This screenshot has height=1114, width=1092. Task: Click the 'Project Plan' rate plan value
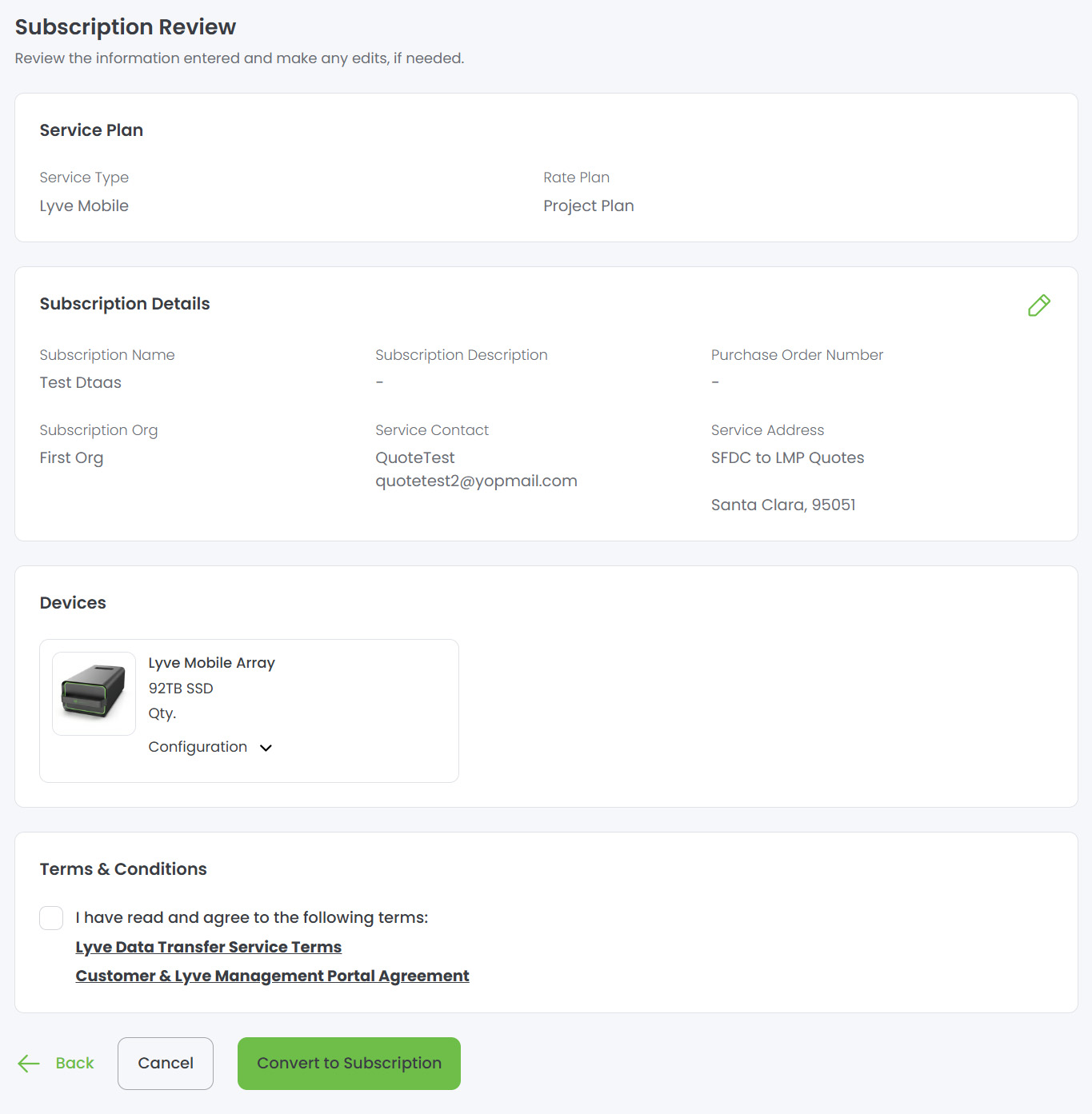[x=588, y=206]
